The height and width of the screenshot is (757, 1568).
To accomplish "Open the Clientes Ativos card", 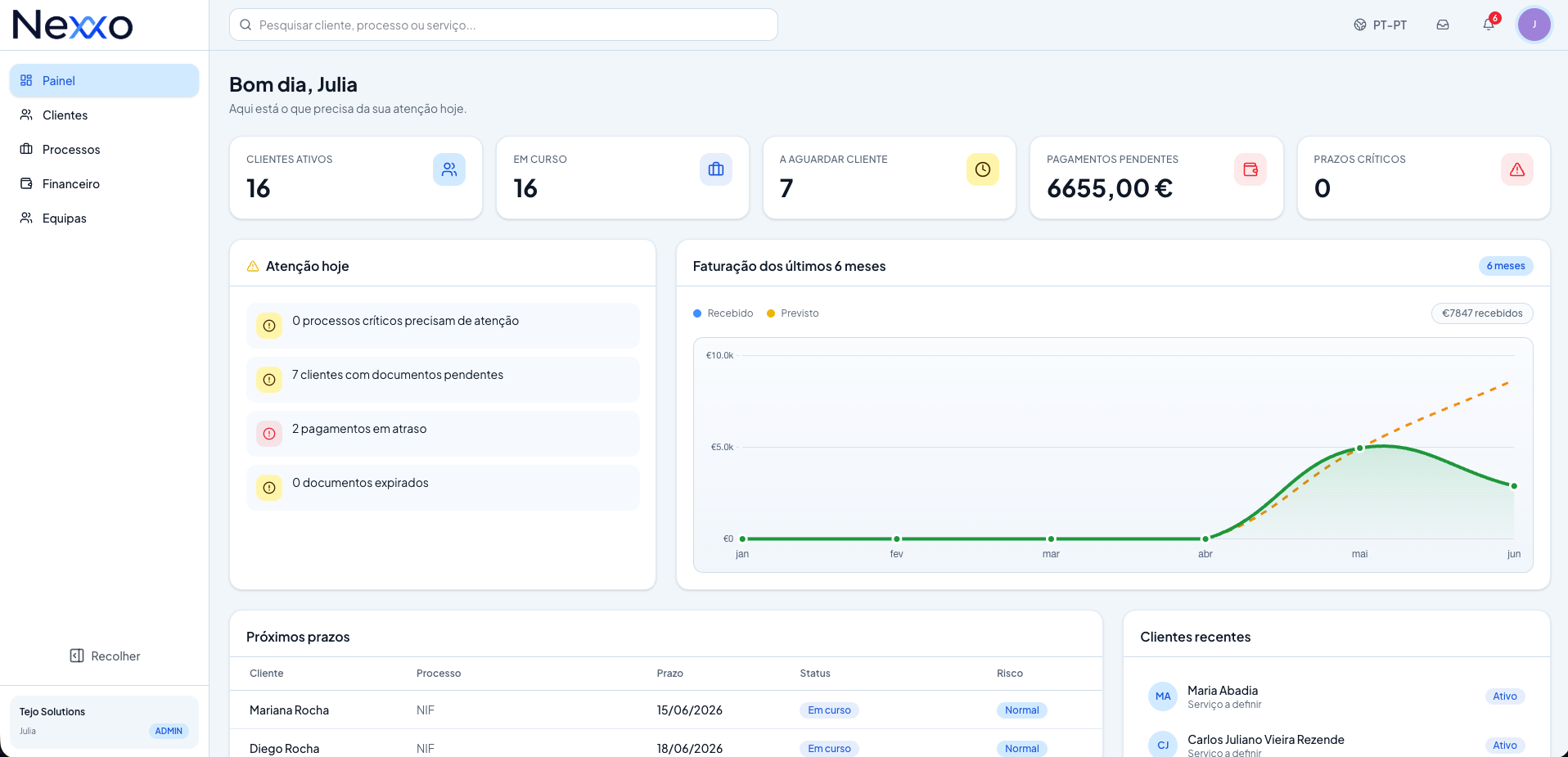I will (x=356, y=178).
